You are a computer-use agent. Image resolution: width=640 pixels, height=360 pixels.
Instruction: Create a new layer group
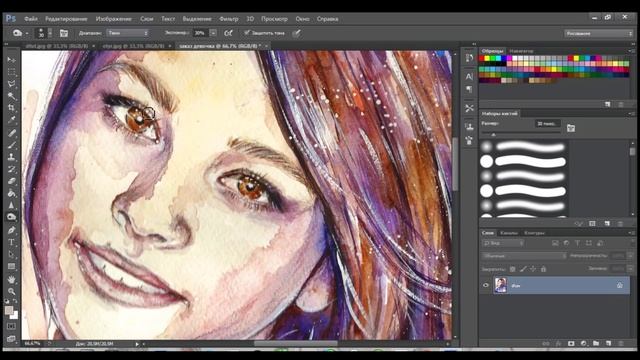pyautogui.click(x=596, y=344)
